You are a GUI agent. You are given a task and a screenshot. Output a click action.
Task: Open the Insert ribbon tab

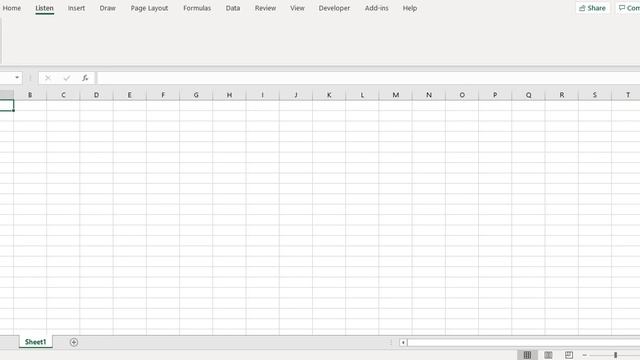(x=76, y=8)
